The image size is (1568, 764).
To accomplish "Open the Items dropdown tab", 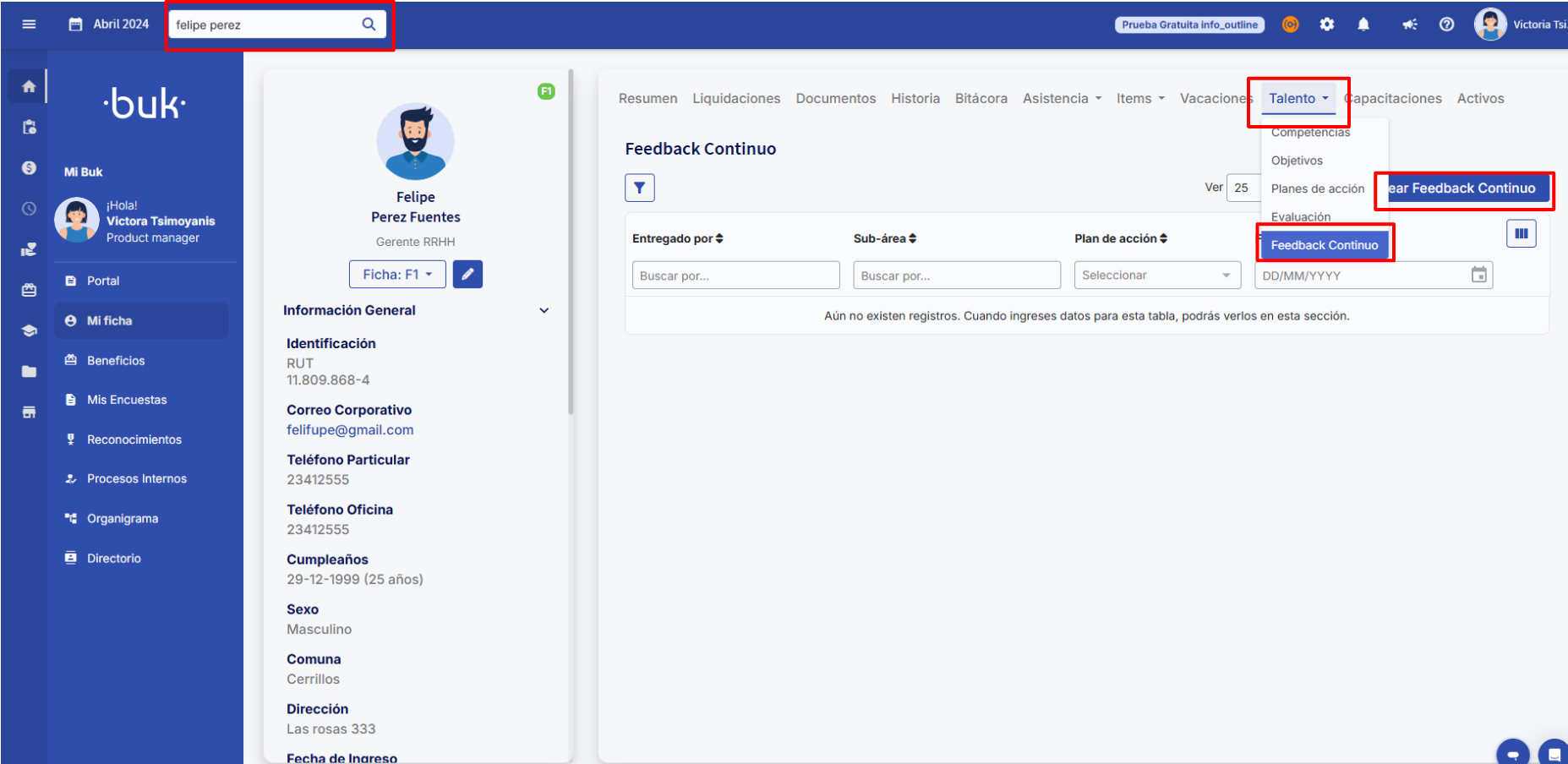I will click(x=1140, y=98).
